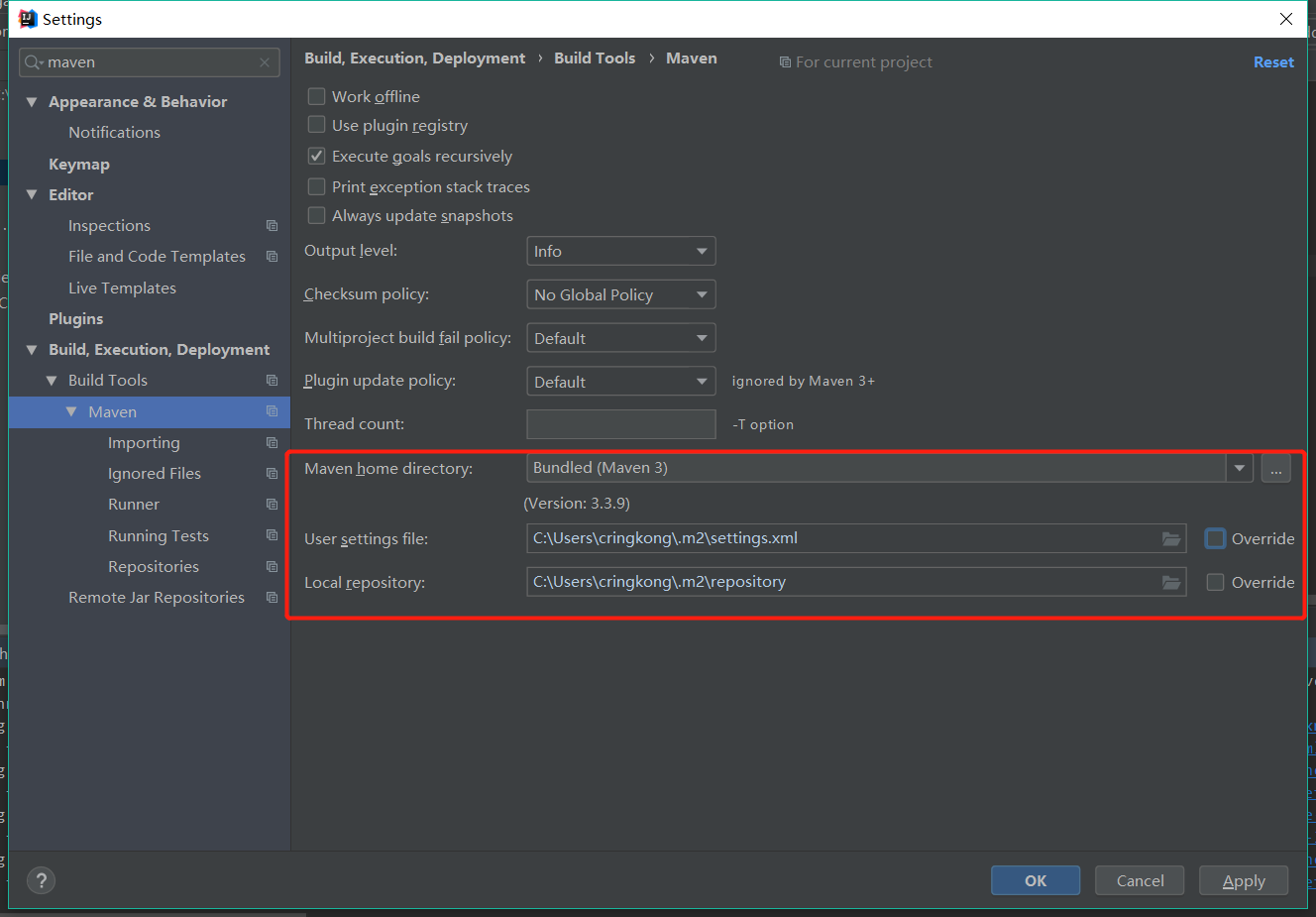Click the ellipsis browse button for Maven home
Image resolution: width=1316 pixels, height=917 pixels.
point(1276,468)
